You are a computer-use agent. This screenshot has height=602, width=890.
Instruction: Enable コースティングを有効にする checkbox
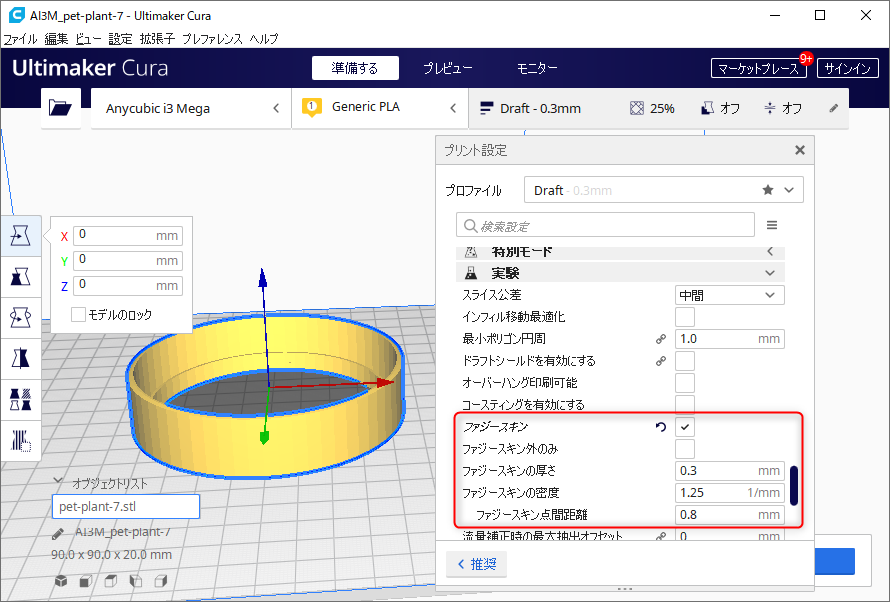click(685, 405)
